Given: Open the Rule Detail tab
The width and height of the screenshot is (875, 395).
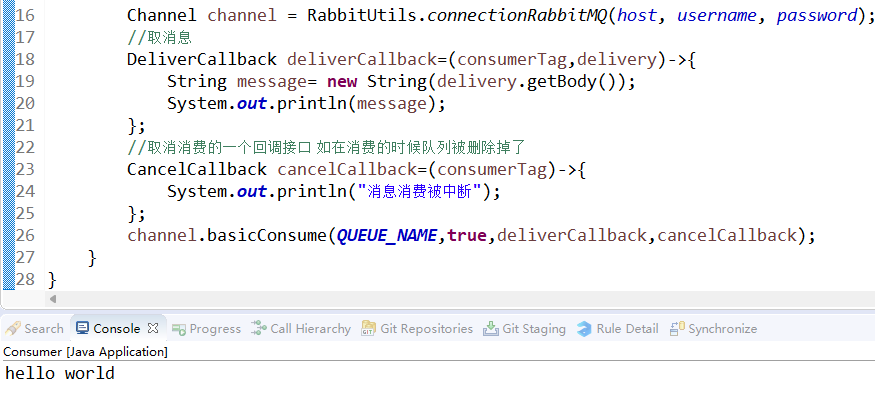Looking at the screenshot, I should coord(618,329).
